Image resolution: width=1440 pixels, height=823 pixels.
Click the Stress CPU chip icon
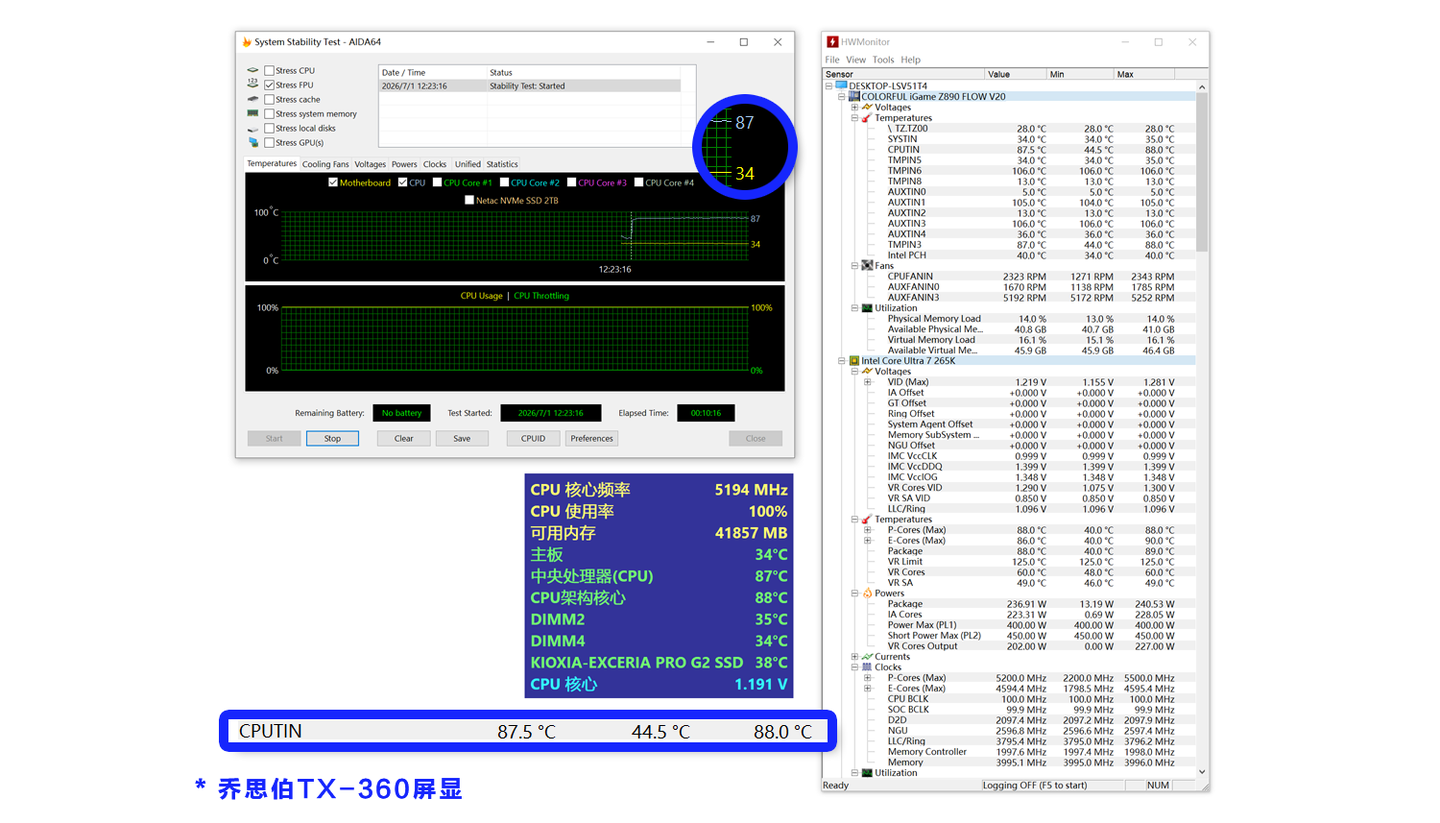[x=253, y=71]
